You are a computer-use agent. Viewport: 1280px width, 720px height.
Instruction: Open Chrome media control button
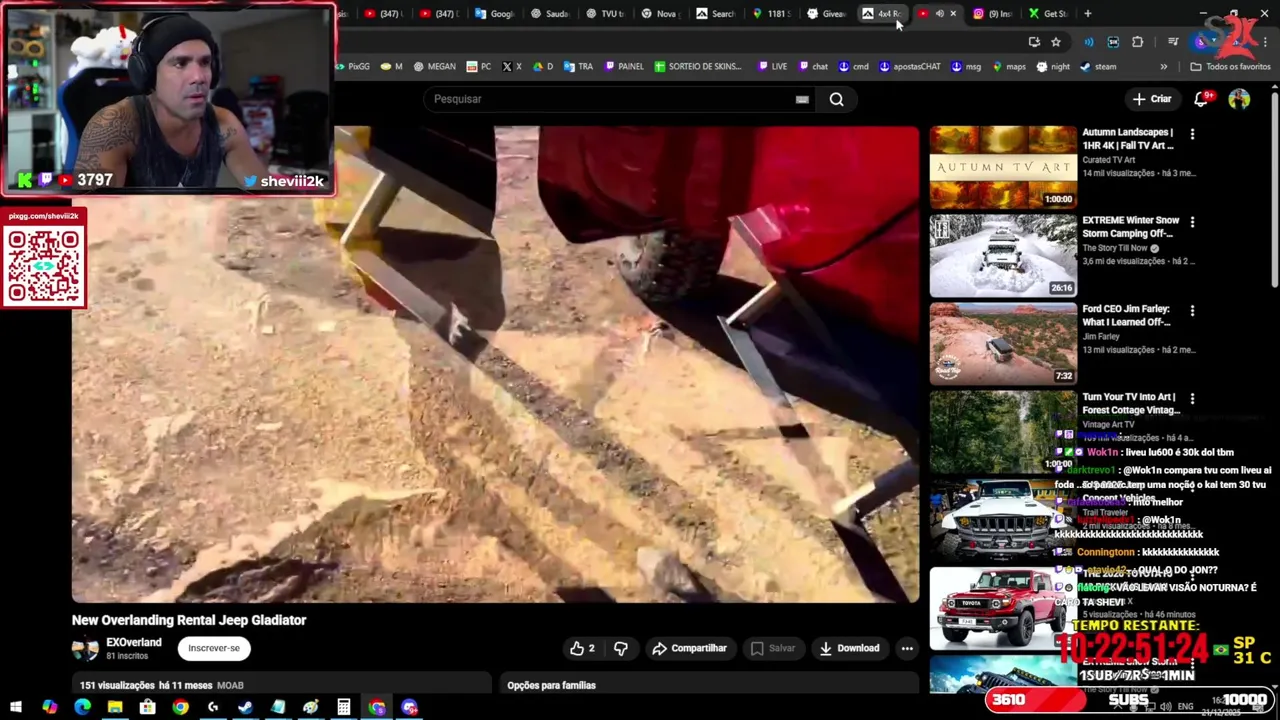(x=1173, y=42)
